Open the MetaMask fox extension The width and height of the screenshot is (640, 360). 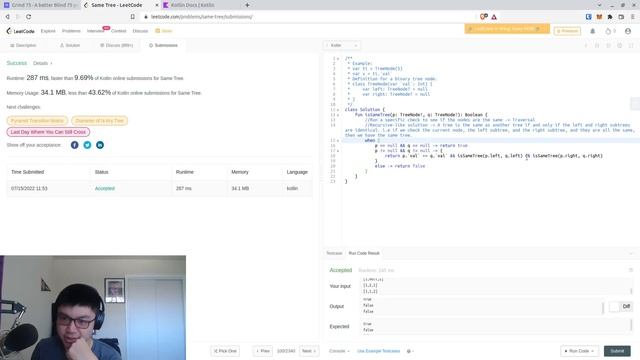[599, 17]
